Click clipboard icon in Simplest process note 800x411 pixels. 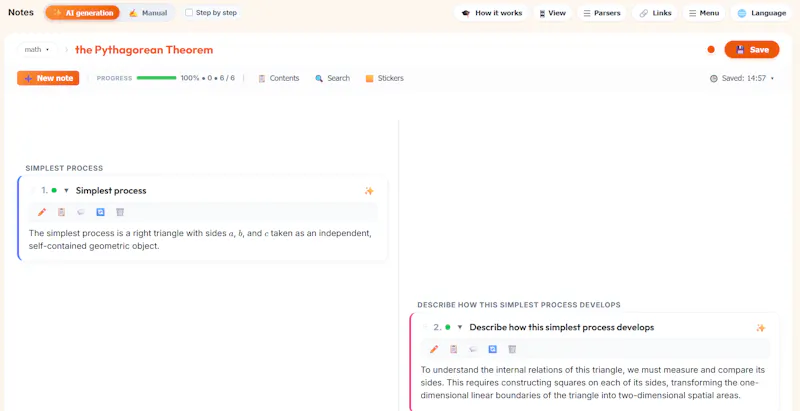(61, 212)
